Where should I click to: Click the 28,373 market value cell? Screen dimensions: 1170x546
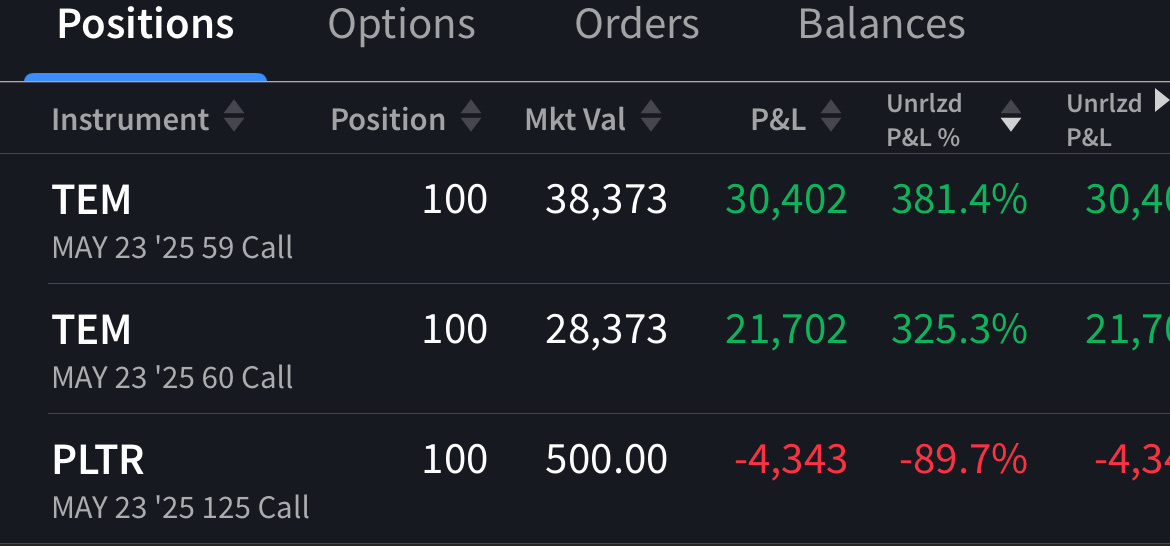606,330
